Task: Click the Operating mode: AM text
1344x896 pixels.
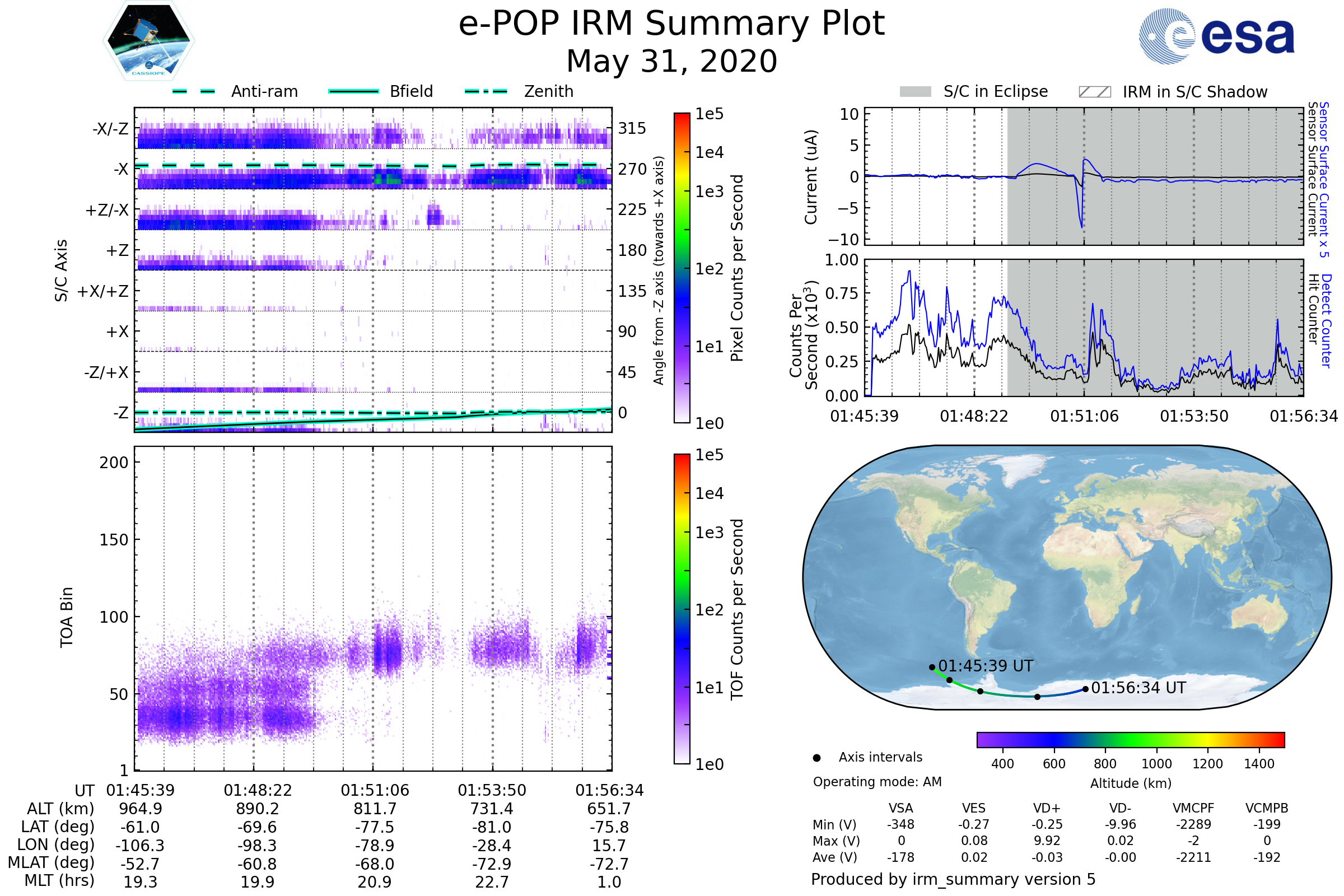Action: coord(876,782)
